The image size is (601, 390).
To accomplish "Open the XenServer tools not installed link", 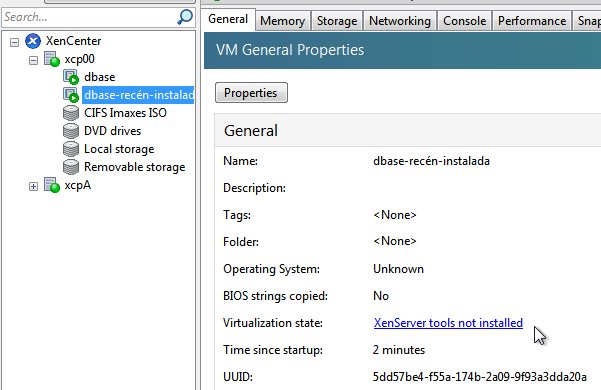I will (x=448, y=323).
